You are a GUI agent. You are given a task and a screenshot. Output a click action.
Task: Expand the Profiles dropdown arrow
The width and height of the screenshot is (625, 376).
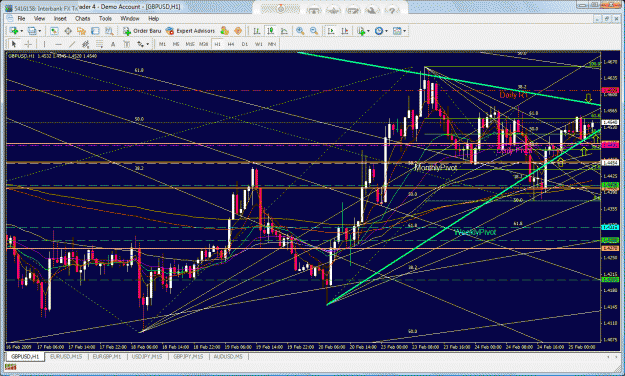(x=39, y=31)
